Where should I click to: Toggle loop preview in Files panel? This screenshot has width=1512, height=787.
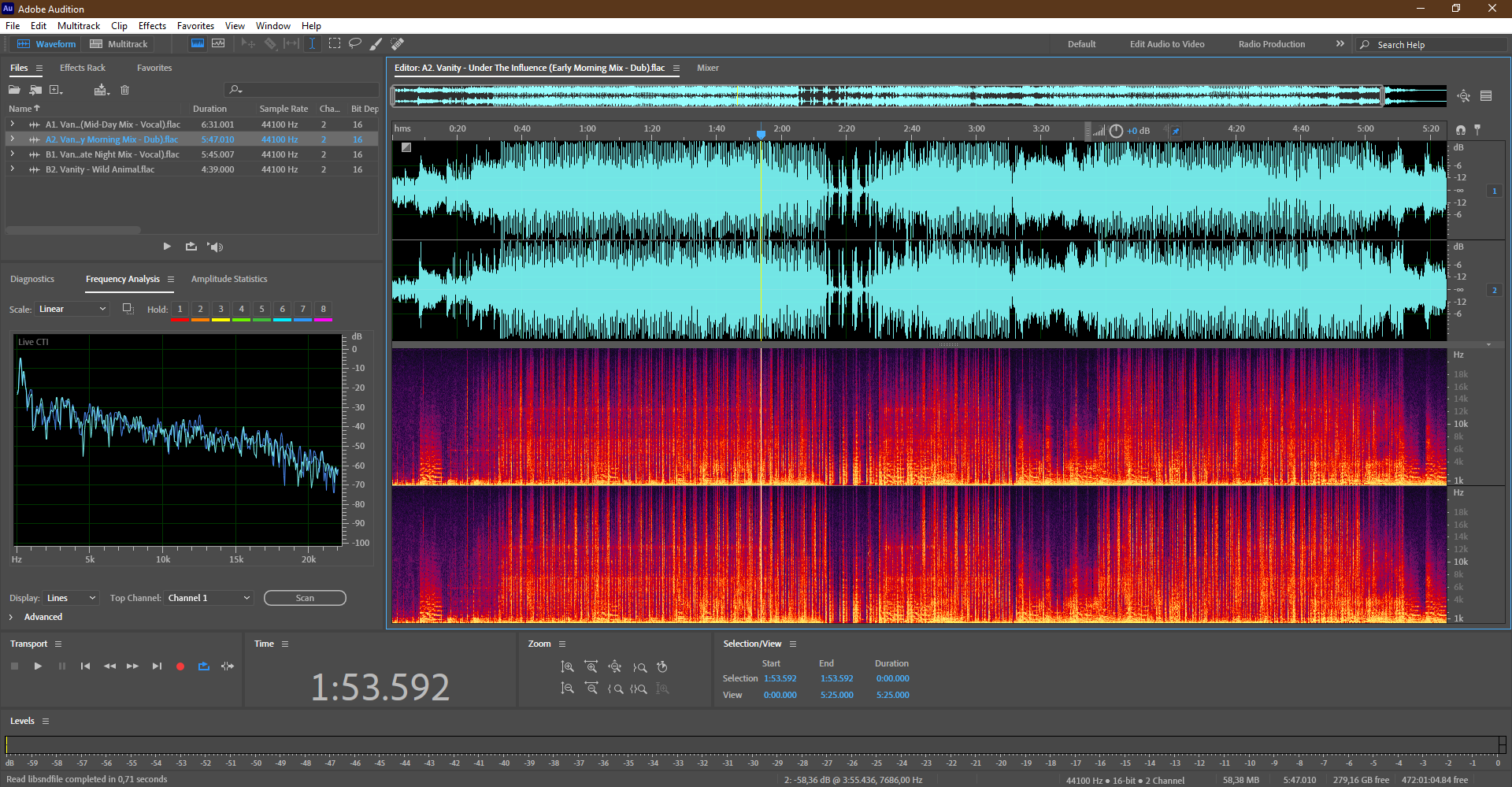pos(191,247)
